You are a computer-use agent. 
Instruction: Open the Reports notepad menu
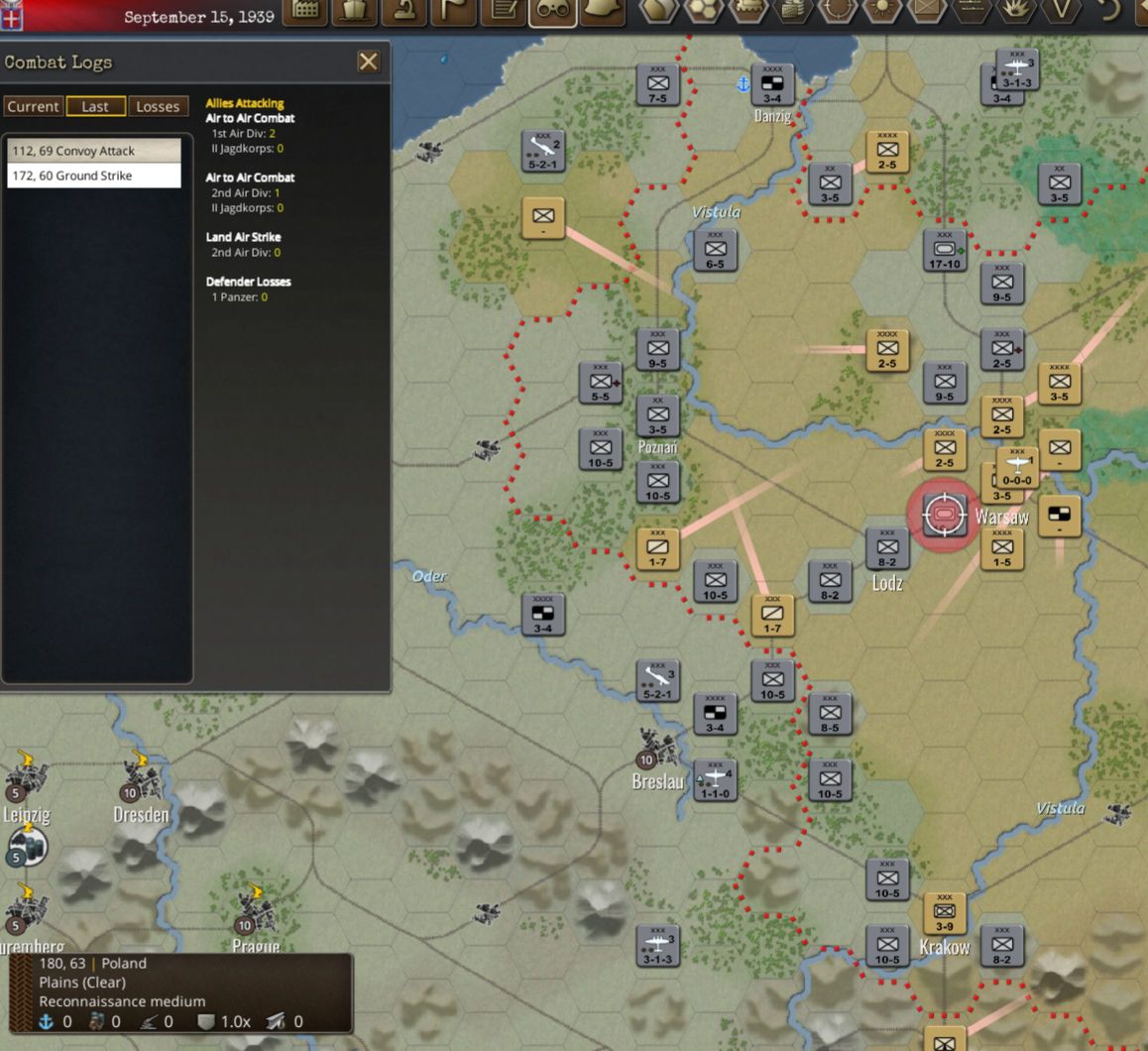[503, 10]
